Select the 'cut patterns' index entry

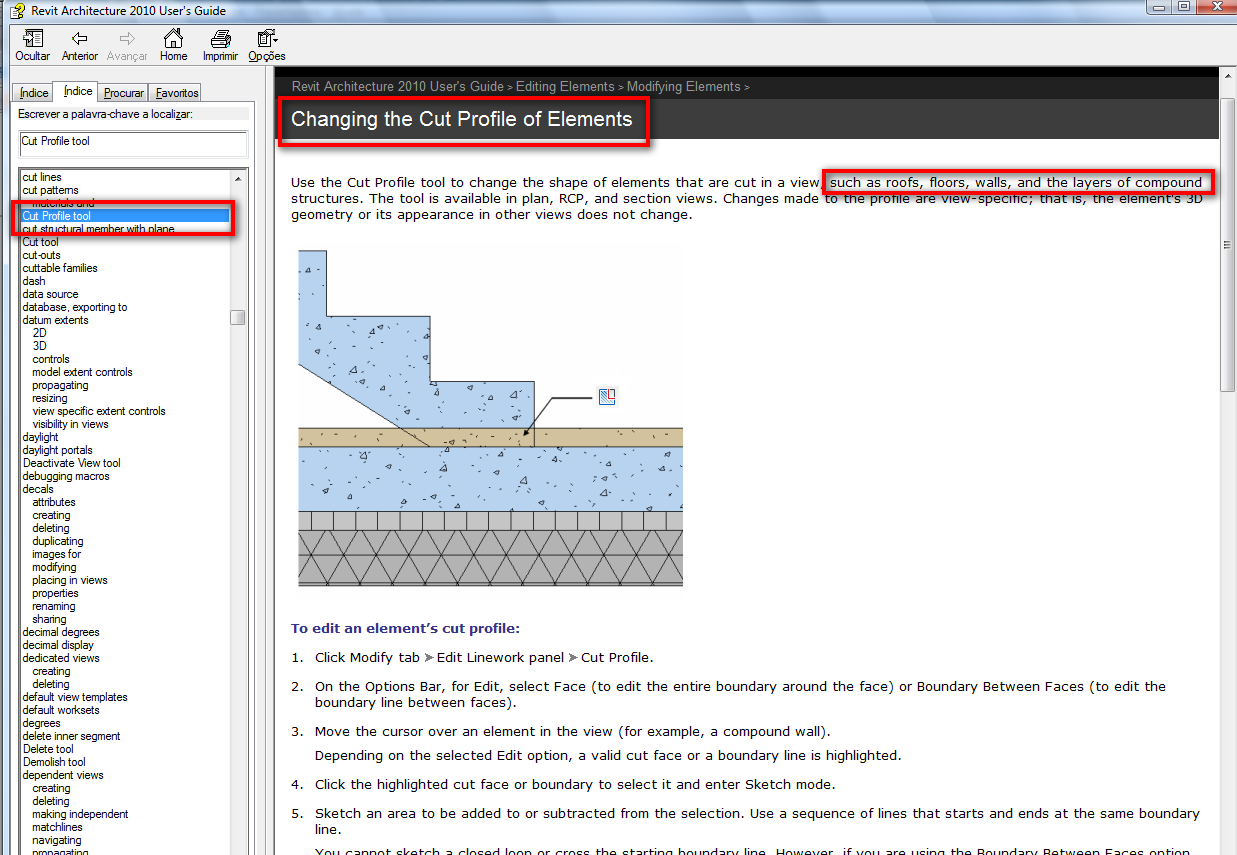pyautogui.click(x=51, y=190)
